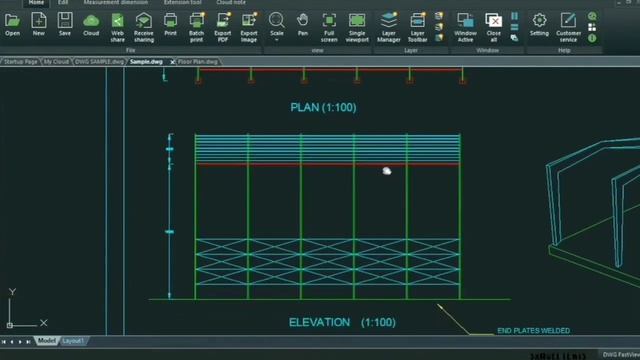This screenshot has width=640, height=360.
Task: Go to previous layout tab arrow
Action: tap(12, 341)
